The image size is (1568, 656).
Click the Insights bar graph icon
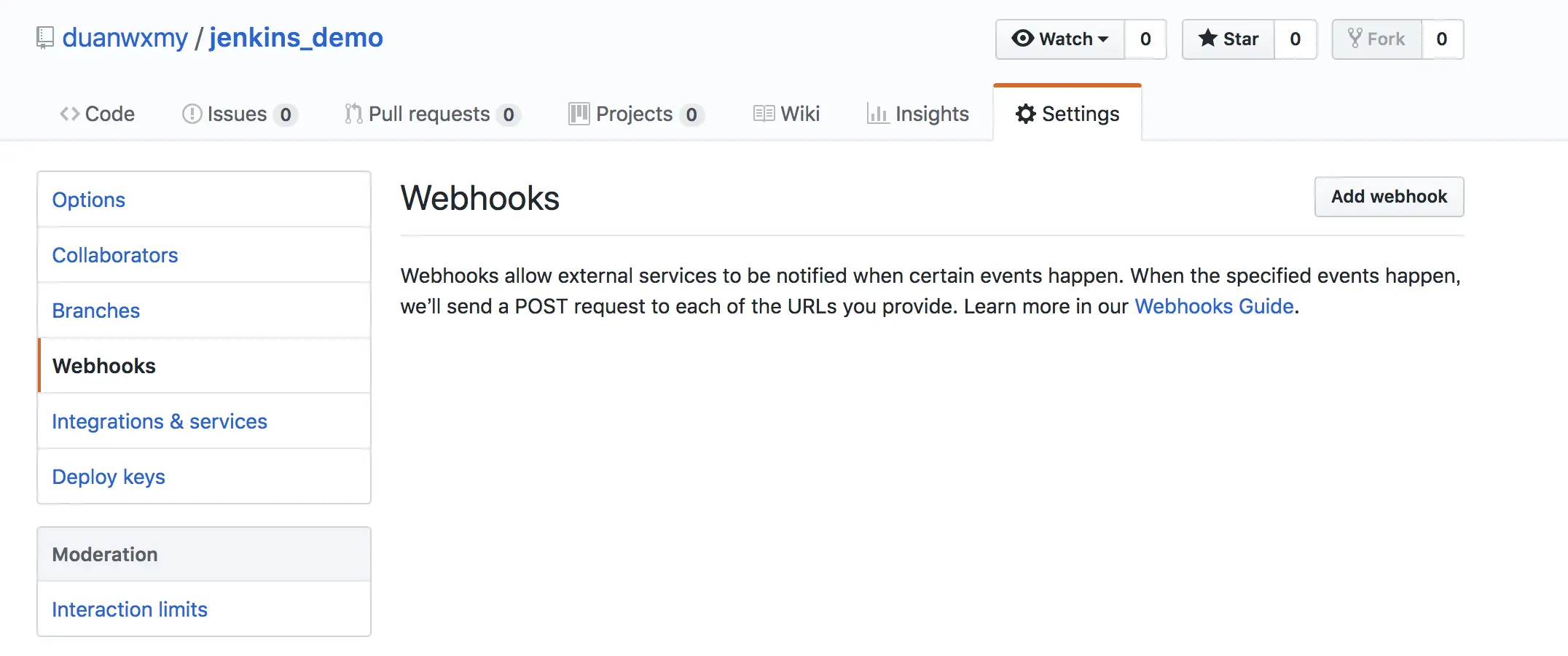click(x=877, y=114)
